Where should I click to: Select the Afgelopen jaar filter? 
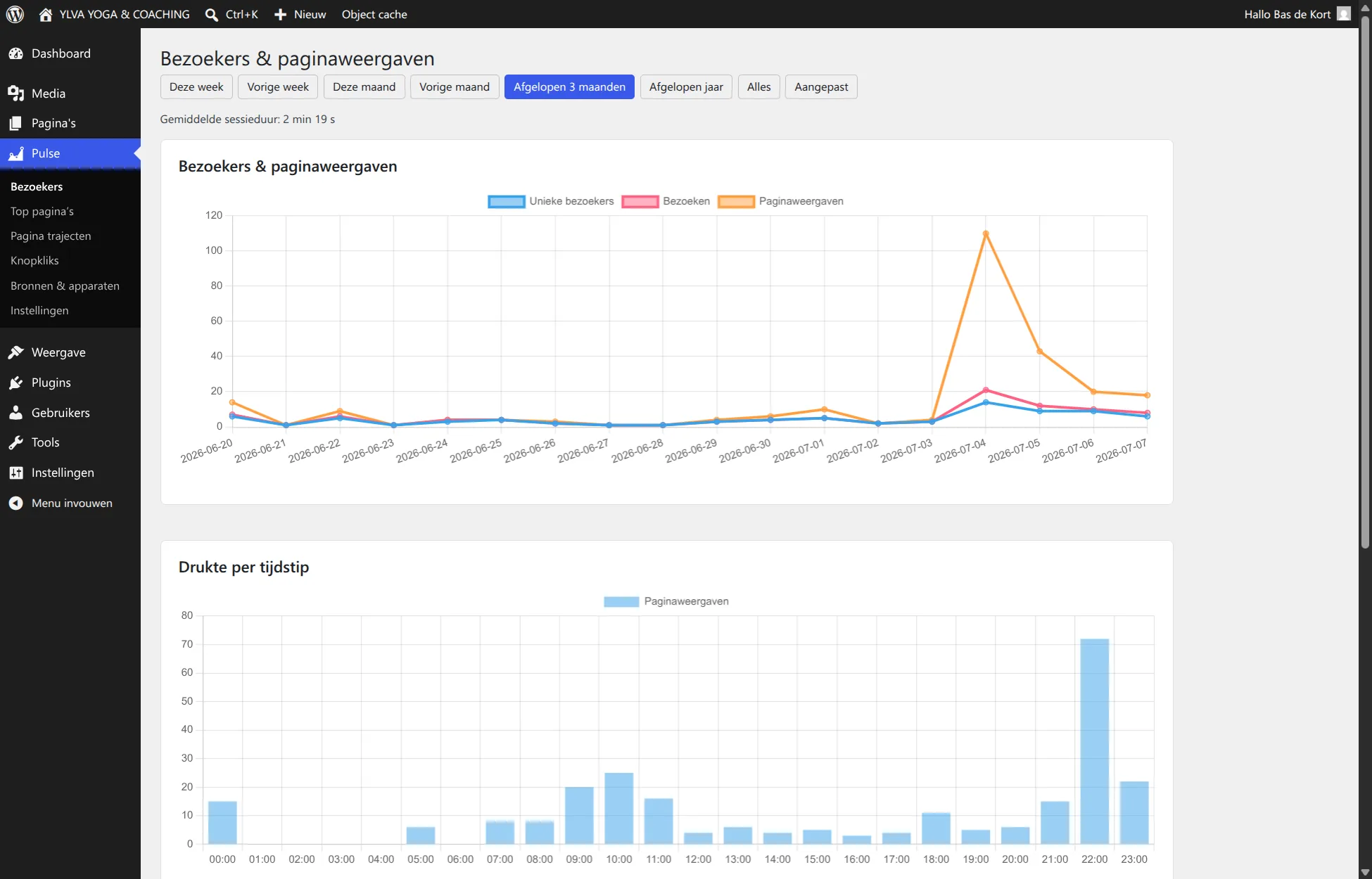pyautogui.click(x=686, y=87)
